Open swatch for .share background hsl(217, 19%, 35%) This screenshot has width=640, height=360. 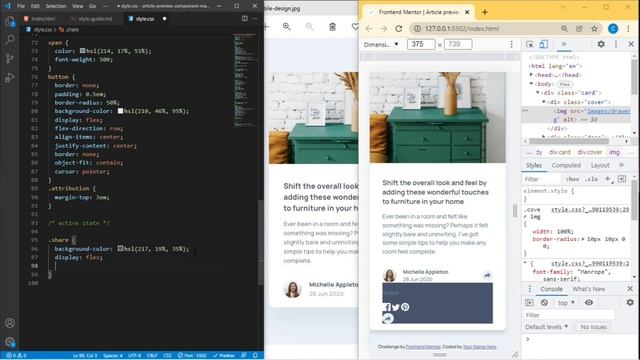click(x=120, y=249)
